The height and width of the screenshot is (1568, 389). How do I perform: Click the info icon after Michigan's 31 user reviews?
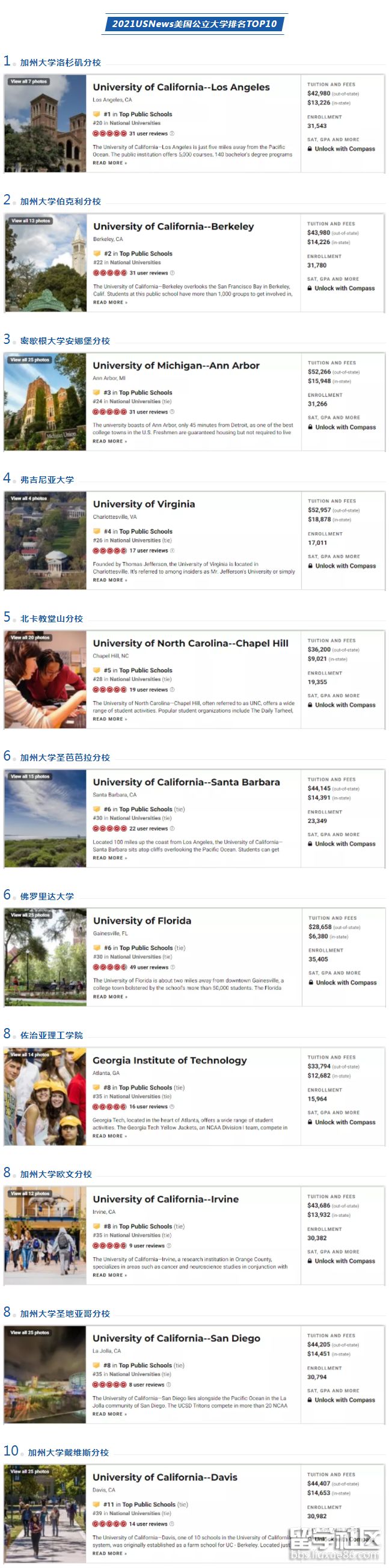coord(172,411)
